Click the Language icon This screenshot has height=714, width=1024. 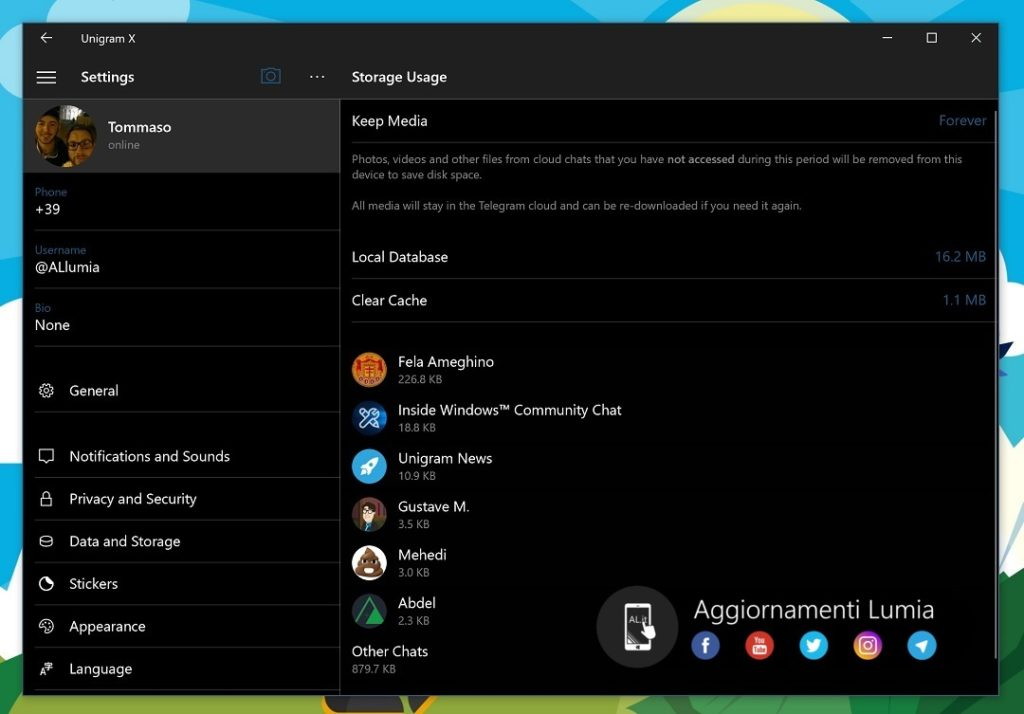pyautogui.click(x=46, y=668)
